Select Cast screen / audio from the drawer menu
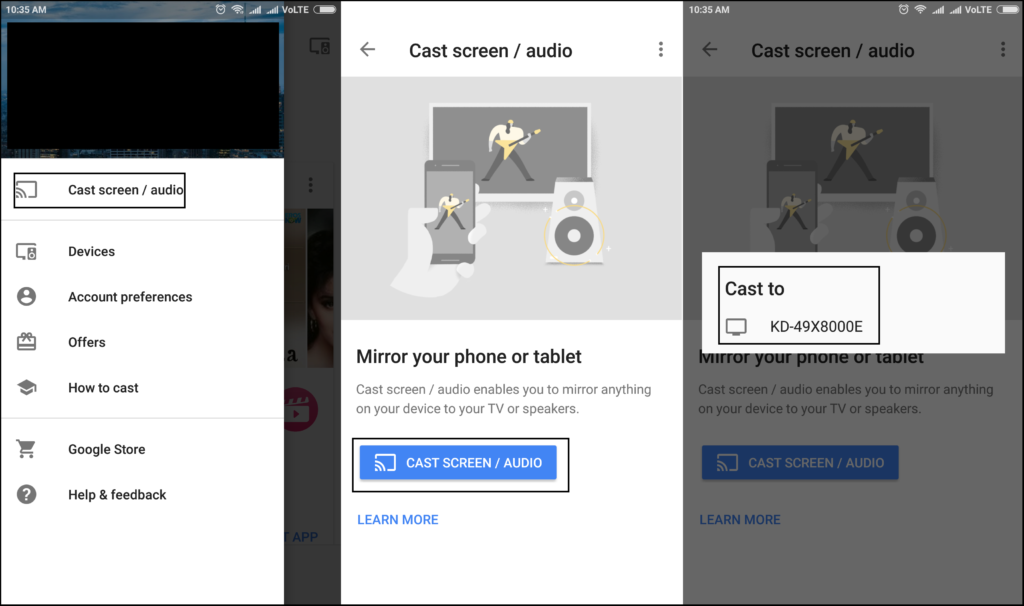This screenshot has height=606, width=1024. 110,190
